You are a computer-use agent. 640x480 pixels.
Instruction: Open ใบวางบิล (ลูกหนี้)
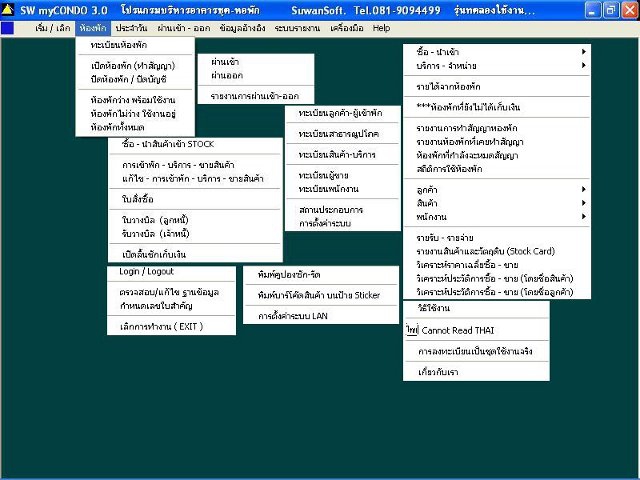pos(195,220)
